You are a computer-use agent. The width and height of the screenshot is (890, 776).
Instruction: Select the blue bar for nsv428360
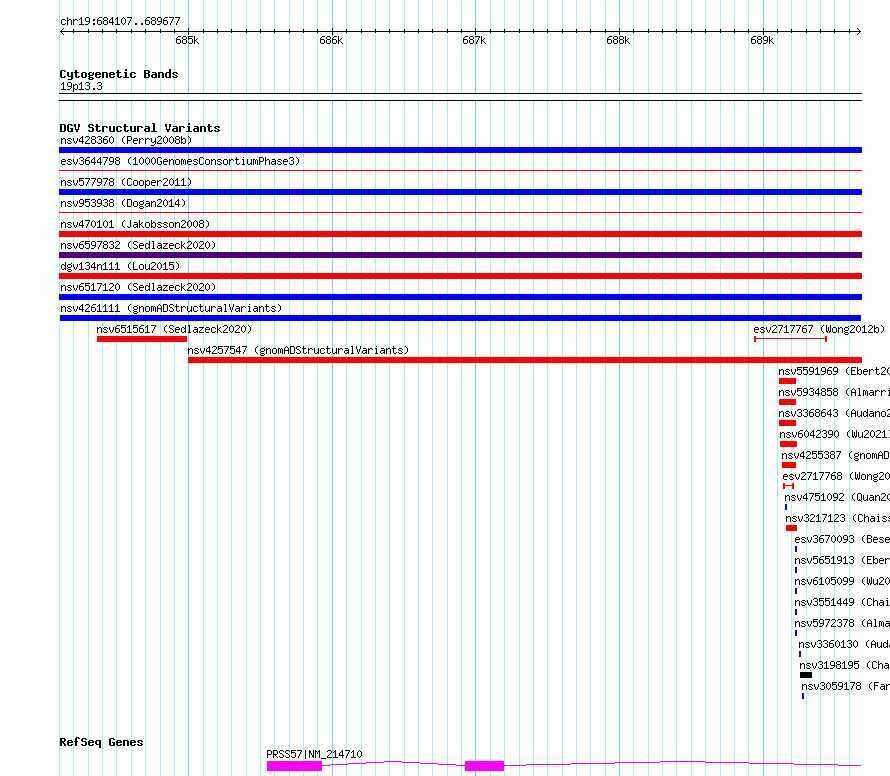(460, 150)
